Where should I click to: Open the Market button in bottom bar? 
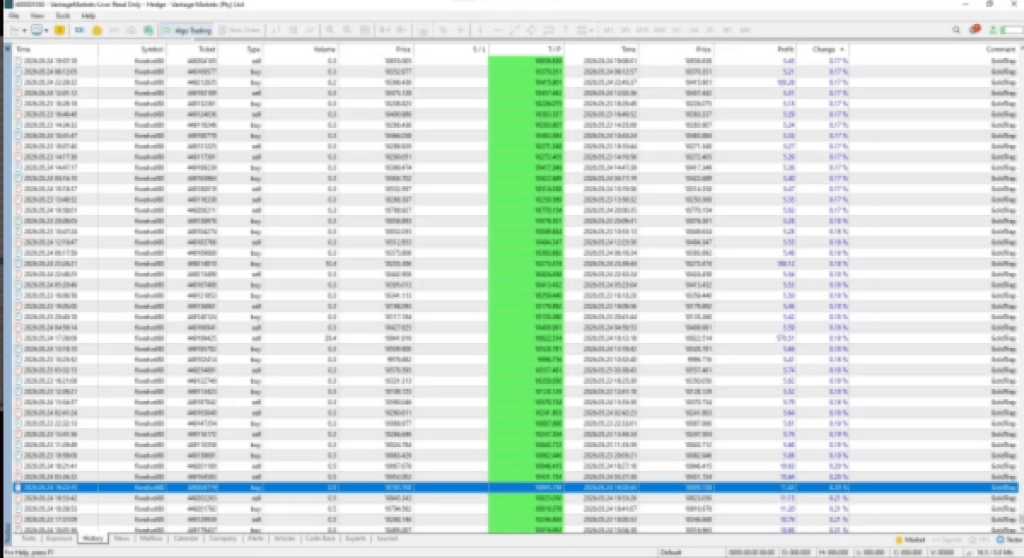pos(910,540)
